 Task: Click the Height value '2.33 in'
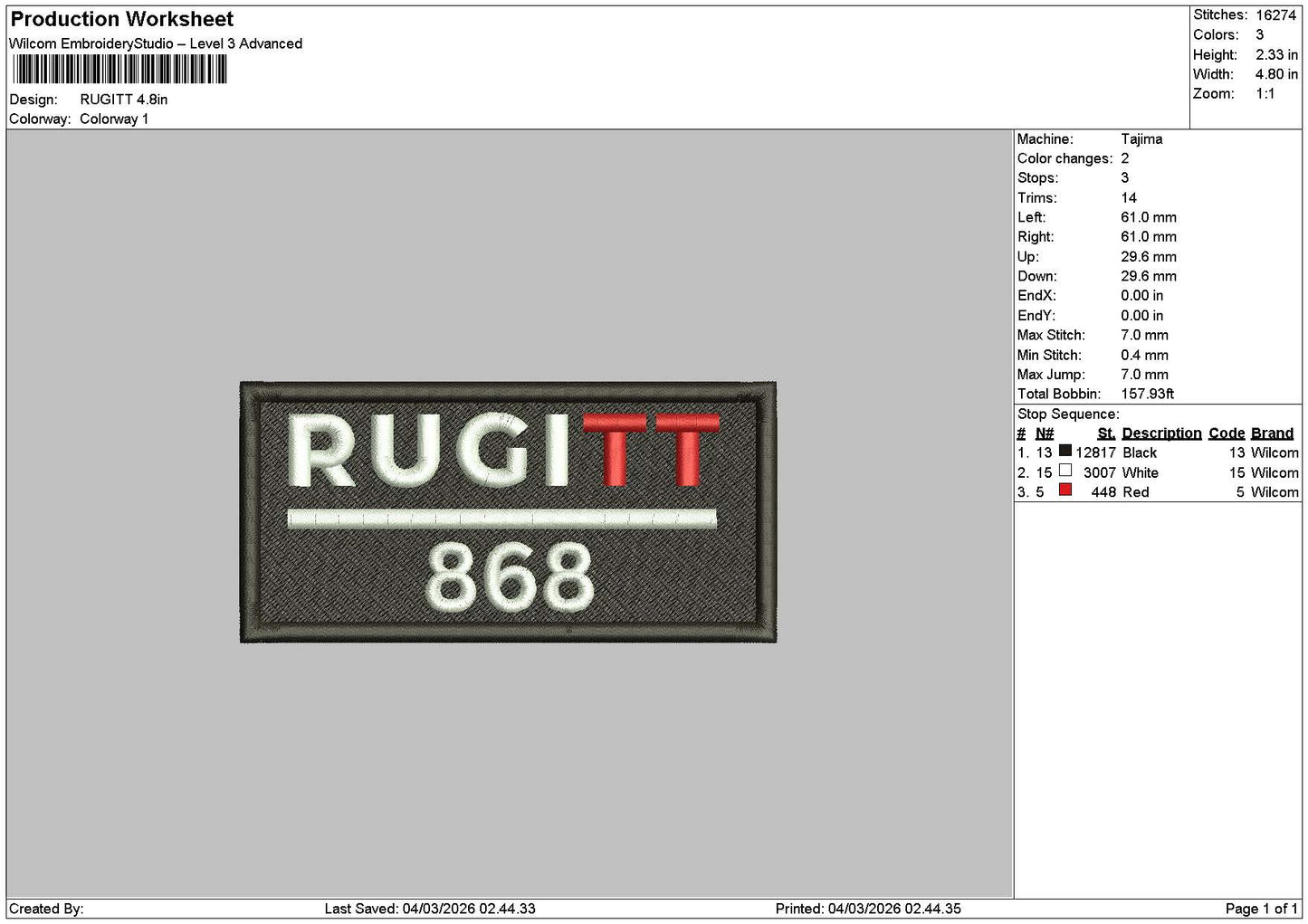pos(1276,54)
